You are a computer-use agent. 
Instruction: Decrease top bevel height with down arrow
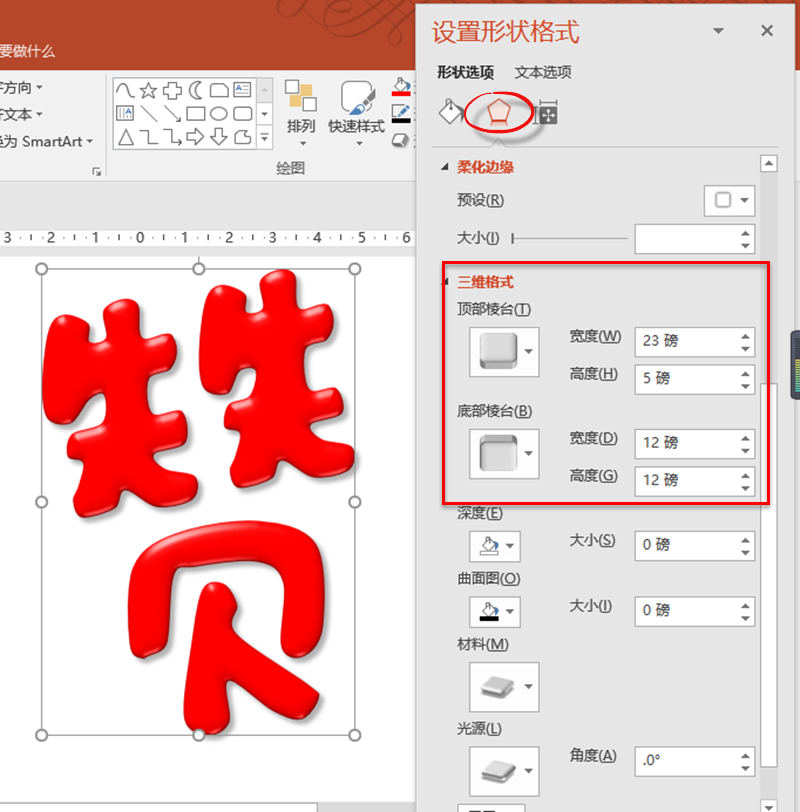(745, 386)
